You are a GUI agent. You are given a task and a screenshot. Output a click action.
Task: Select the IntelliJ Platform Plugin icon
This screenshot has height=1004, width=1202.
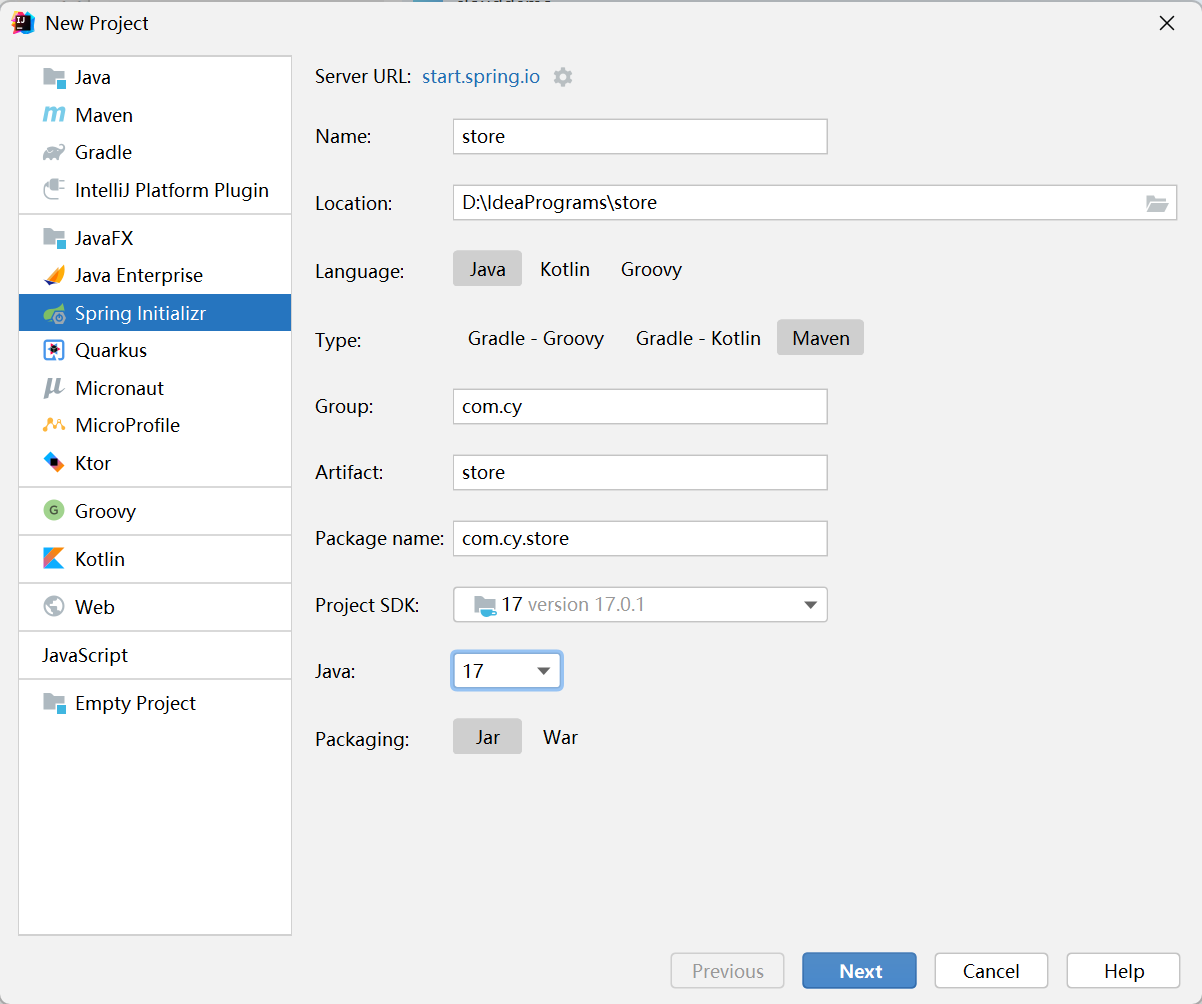(54, 190)
